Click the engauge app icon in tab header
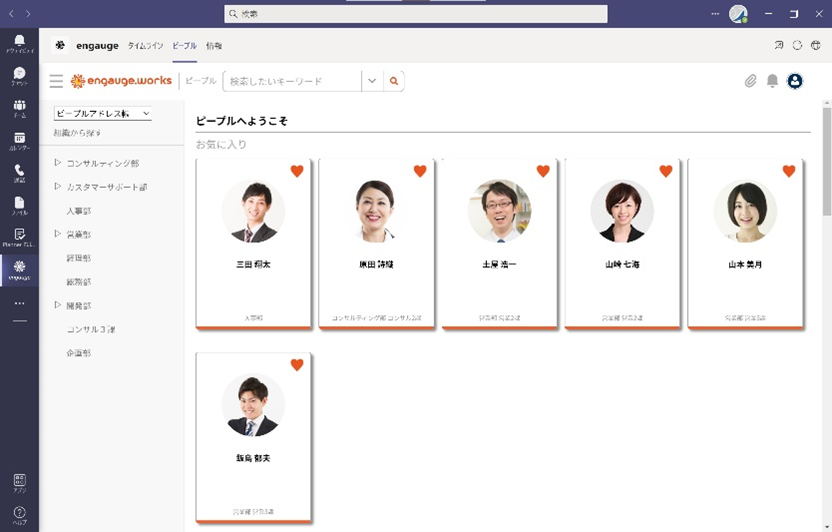Viewport: 832px width, 532px height. [x=60, y=45]
